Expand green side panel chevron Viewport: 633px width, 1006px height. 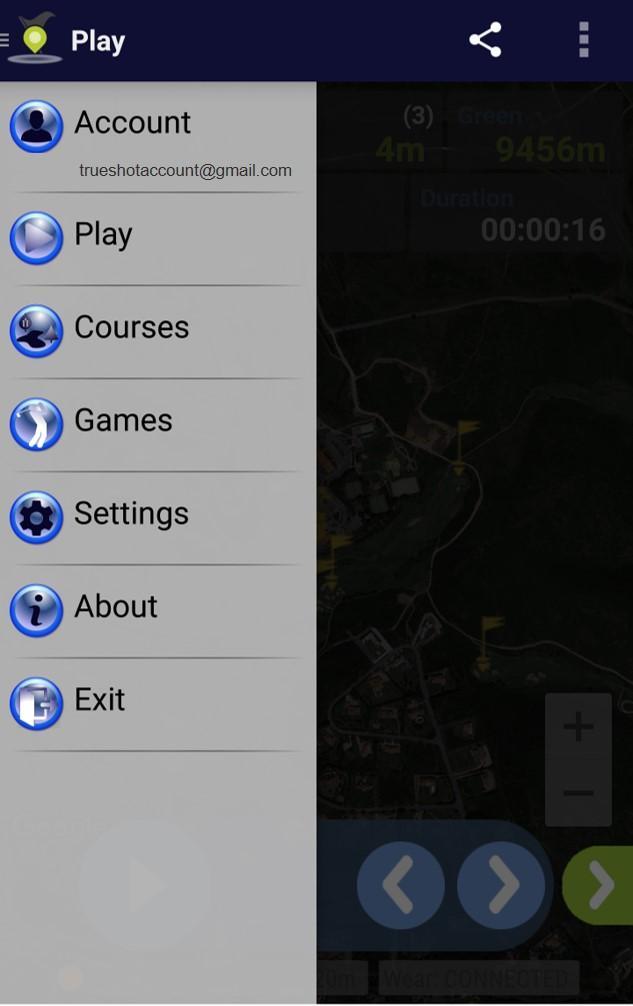(x=598, y=885)
